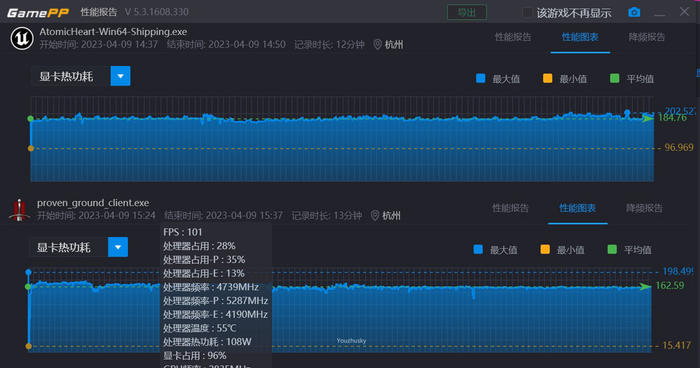Click proven_ground_client.exe title

click(x=93, y=203)
